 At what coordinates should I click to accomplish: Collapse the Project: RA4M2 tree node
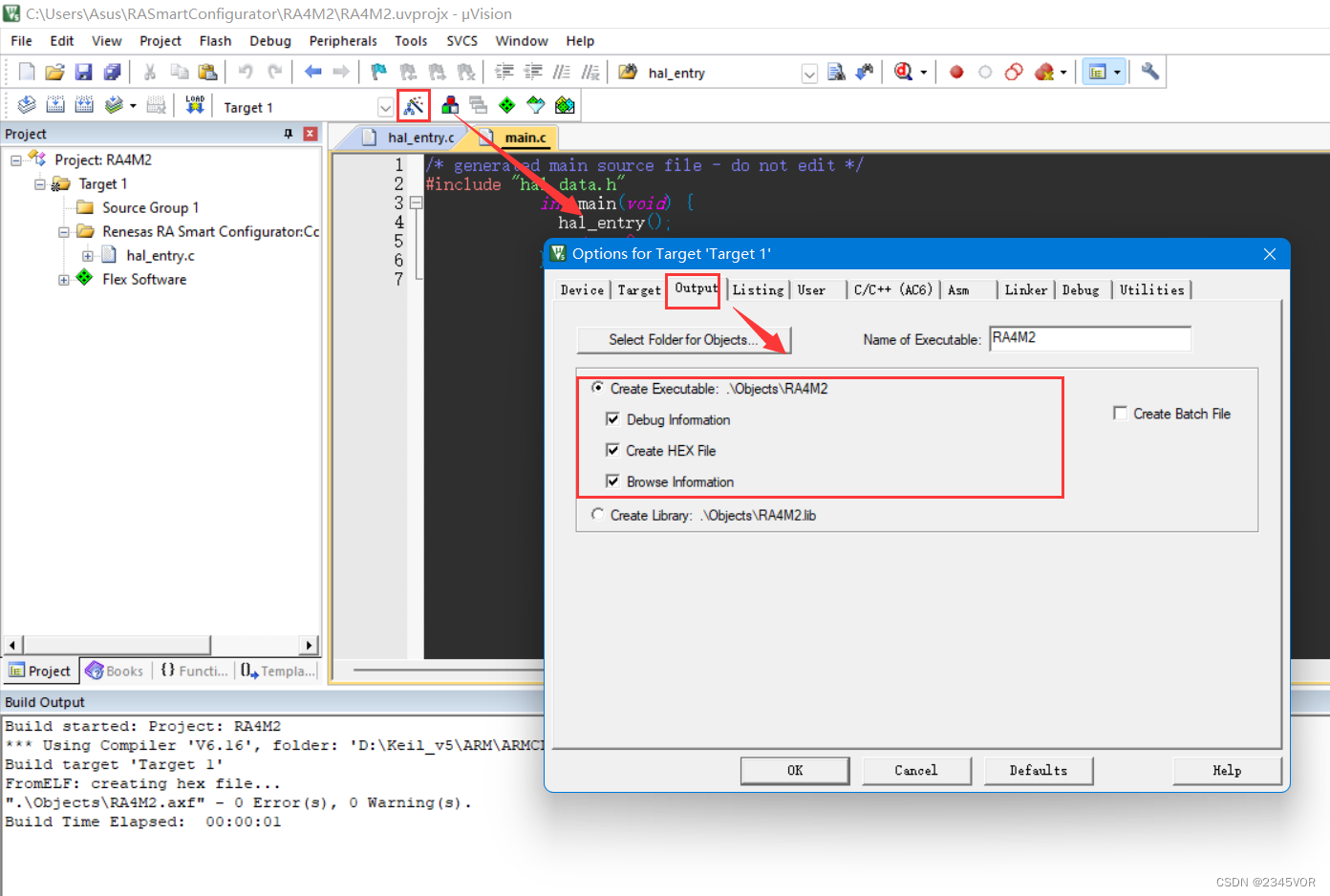[16, 160]
